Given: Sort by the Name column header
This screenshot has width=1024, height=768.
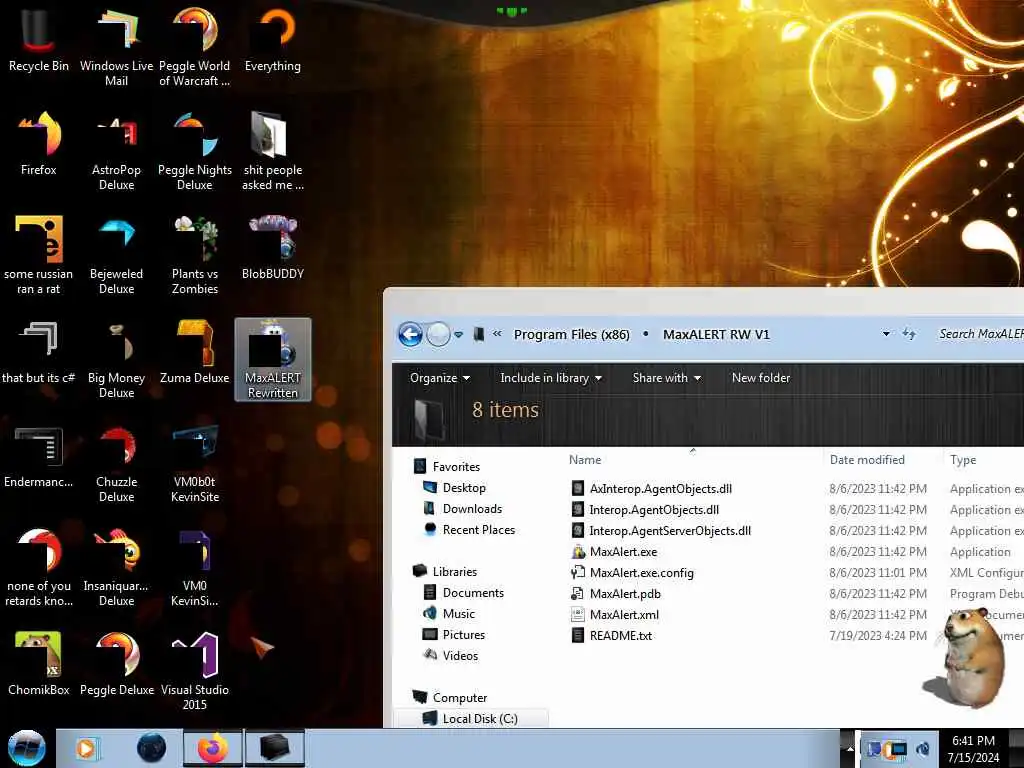Looking at the screenshot, I should [x=585, y=460].
